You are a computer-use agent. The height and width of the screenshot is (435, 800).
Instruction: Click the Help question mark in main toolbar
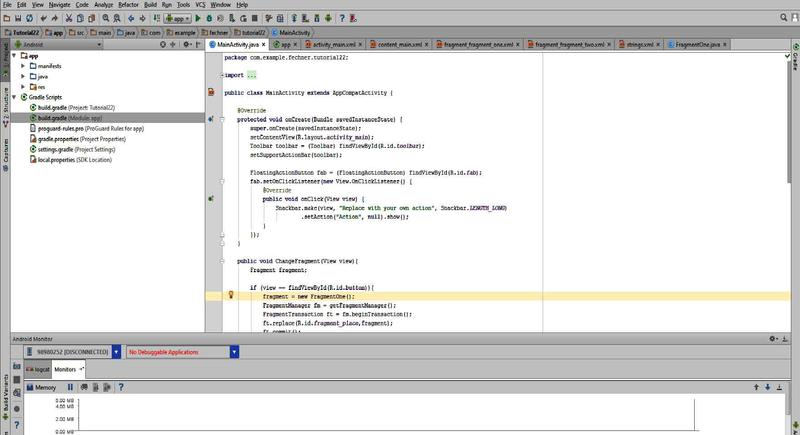(342, 18)
